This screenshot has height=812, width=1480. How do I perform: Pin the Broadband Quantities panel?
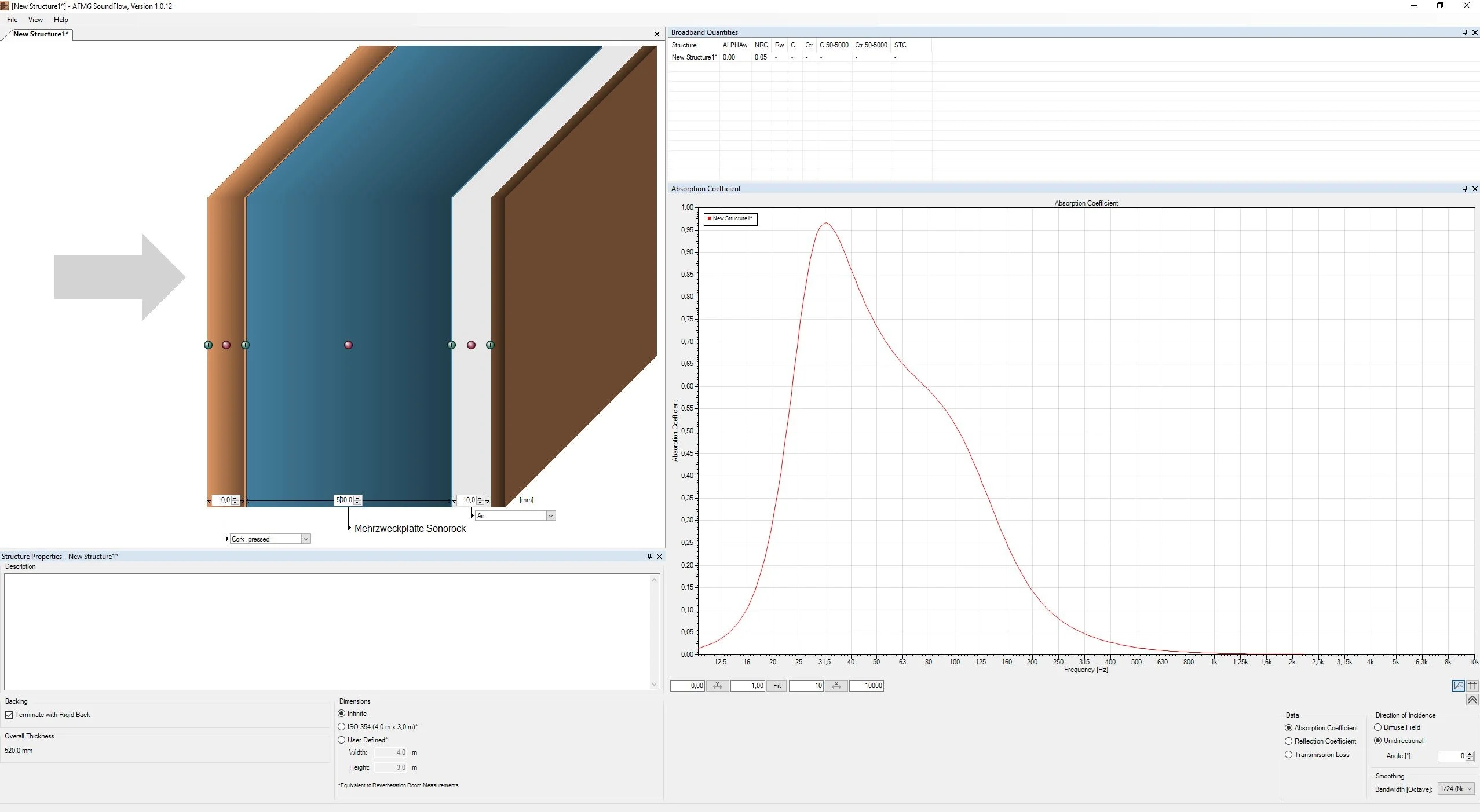pos(1465,32)
